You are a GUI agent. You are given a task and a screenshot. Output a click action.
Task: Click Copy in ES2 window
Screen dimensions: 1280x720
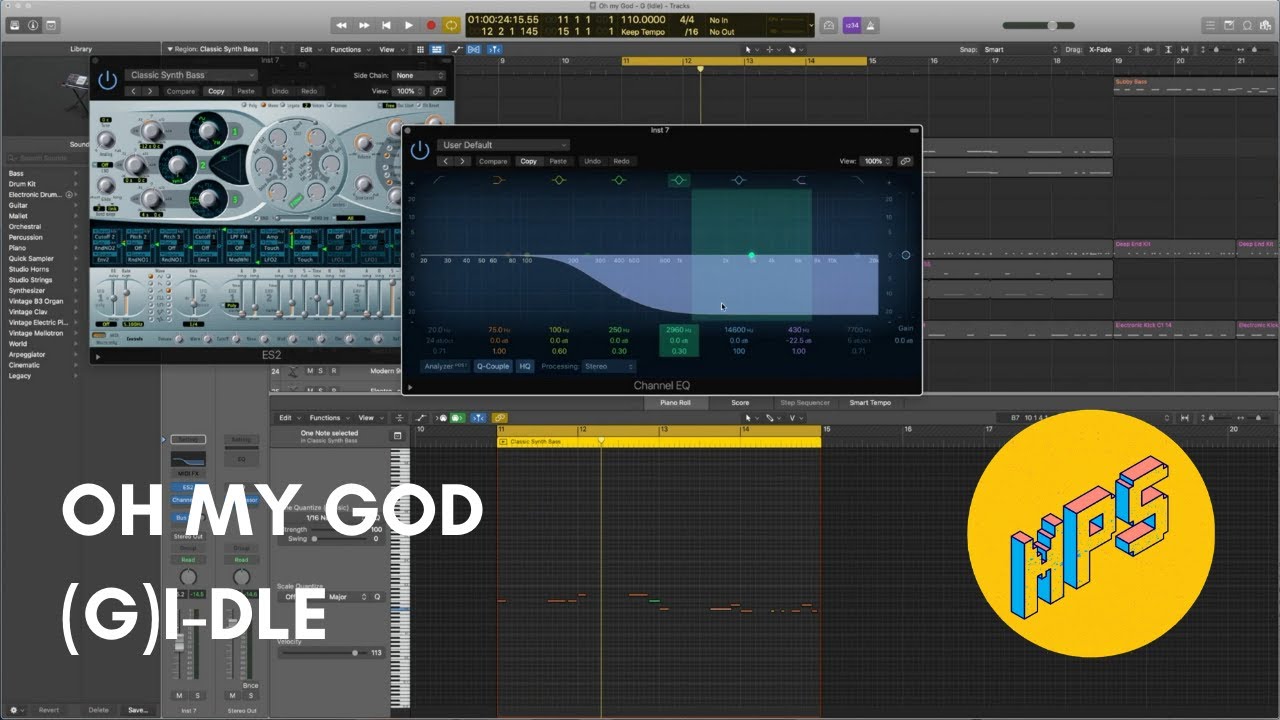pos(216,91)
